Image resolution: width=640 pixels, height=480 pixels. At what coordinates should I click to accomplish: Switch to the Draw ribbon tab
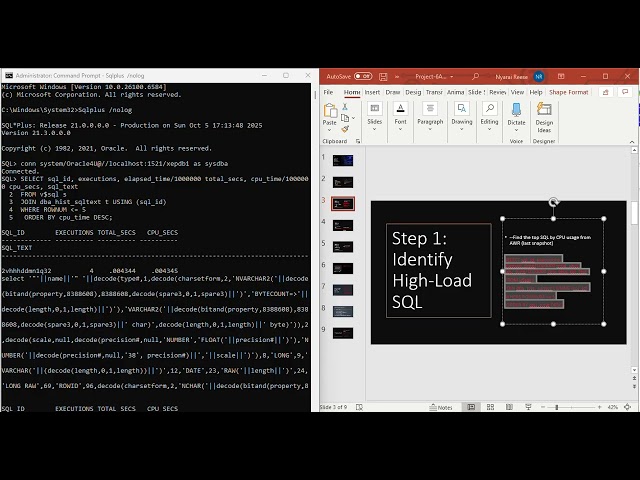click(x=393, y=92)
